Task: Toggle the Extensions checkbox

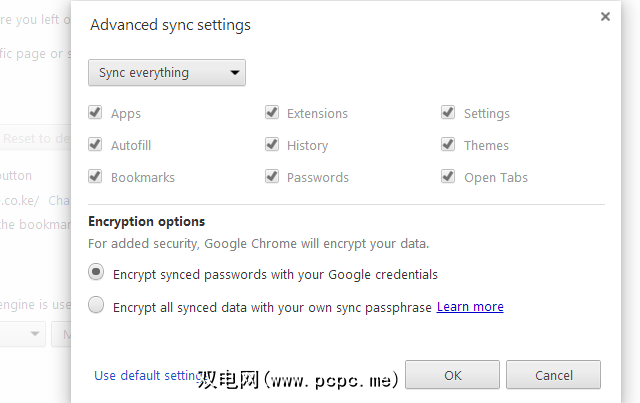Action: pyautogui.click(x=272, y=113)
